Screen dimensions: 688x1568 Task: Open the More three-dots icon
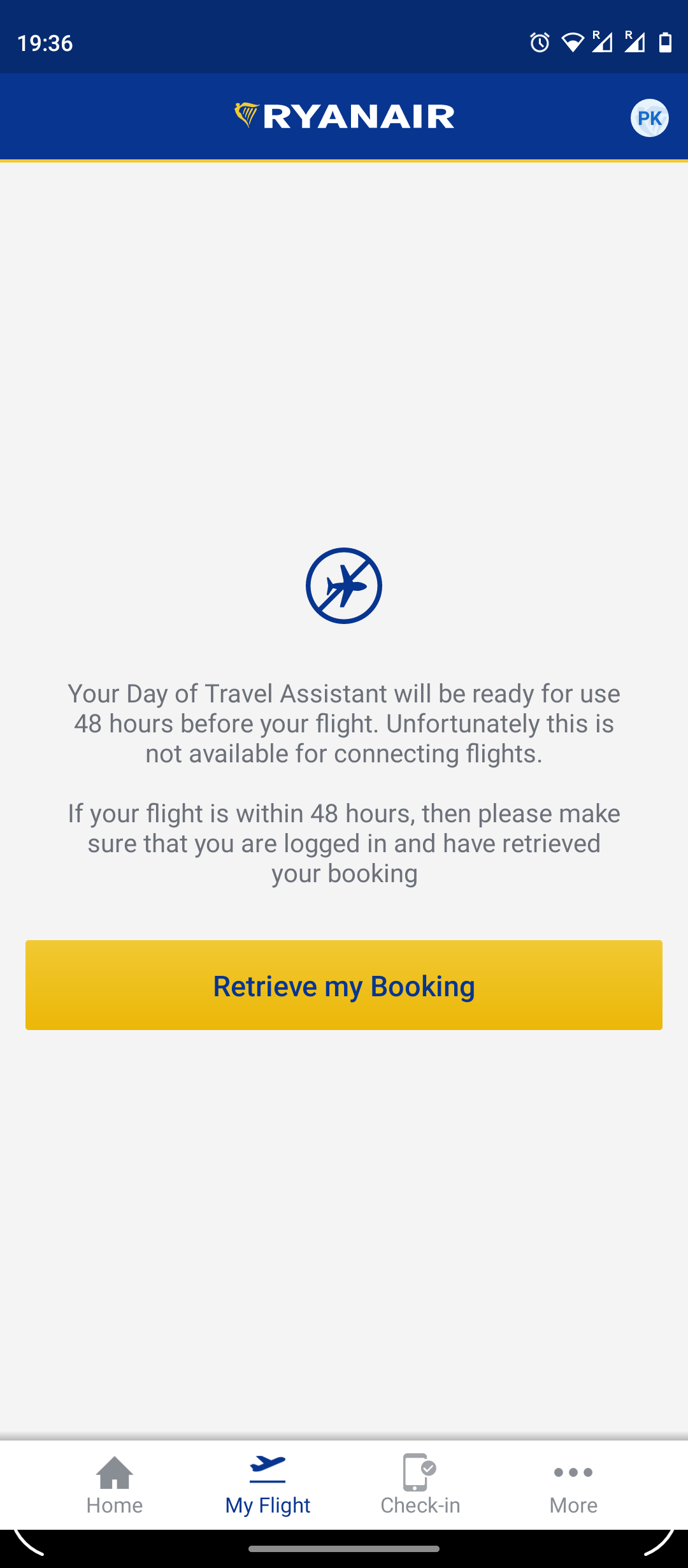(x=573, y=1472)
